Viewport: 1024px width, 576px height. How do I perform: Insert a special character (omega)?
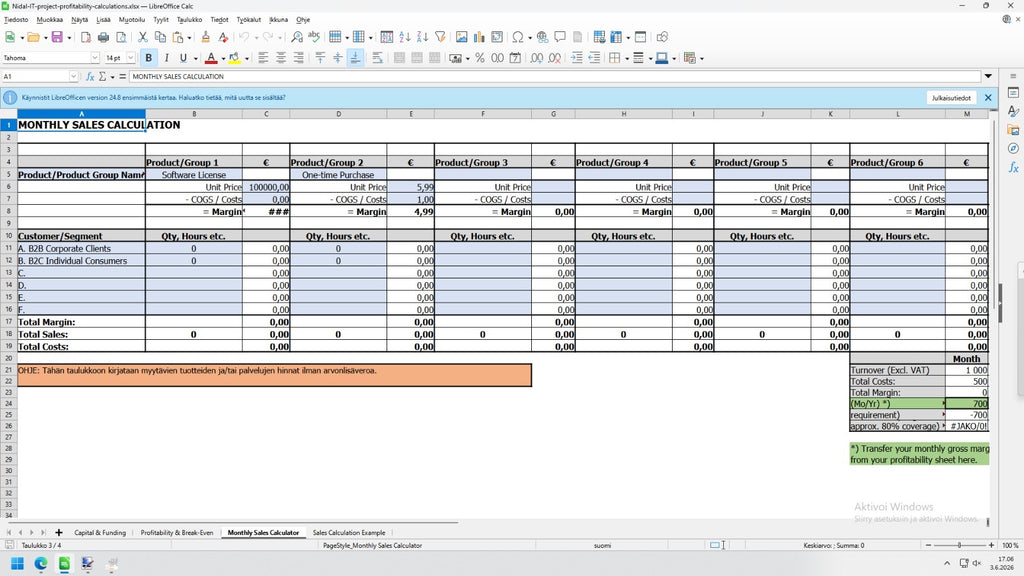[x=518, y=37]
